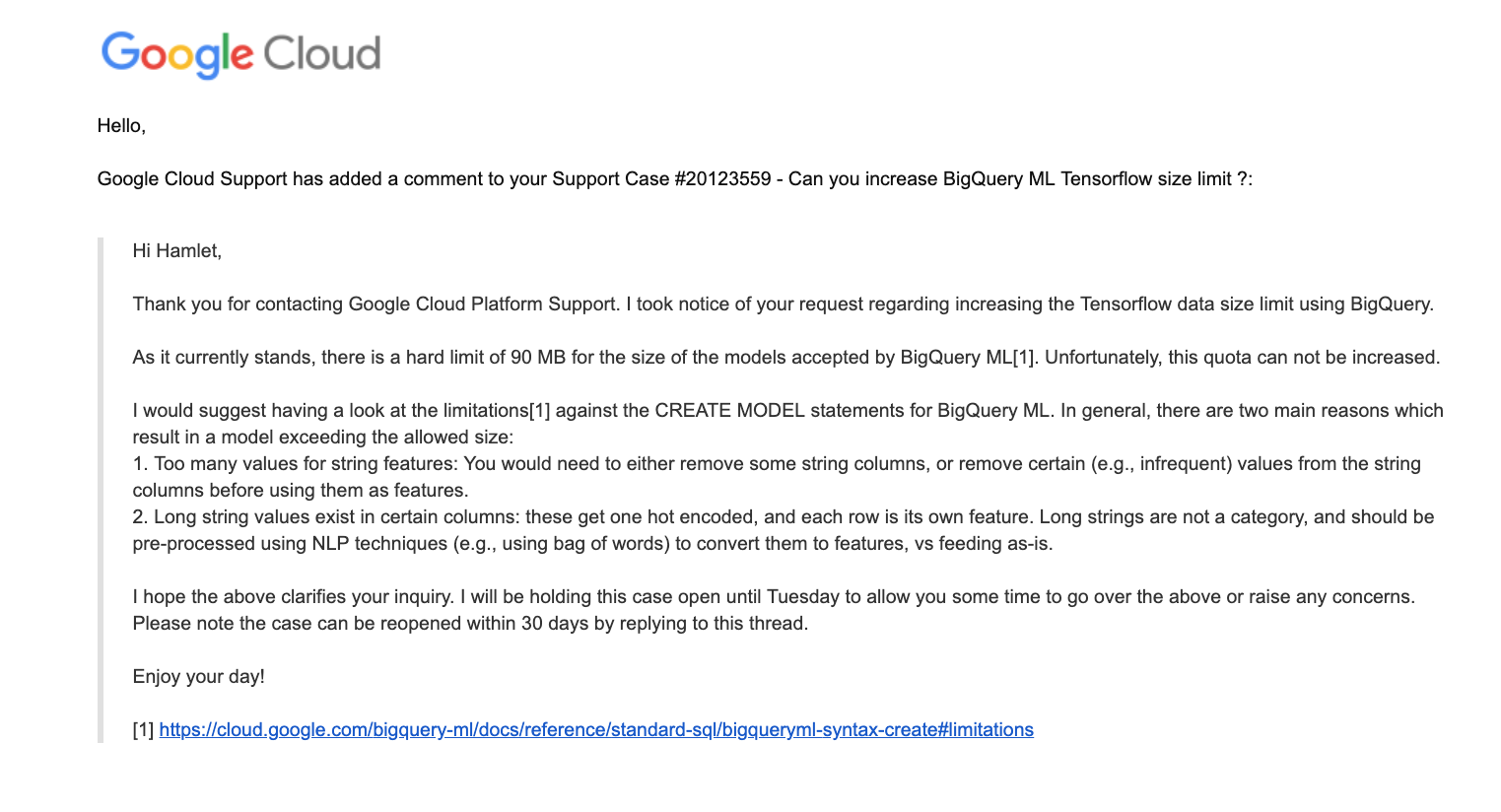Click the "Hi Hamlet," greeting line
The image size is (1501, 812).
177,251
